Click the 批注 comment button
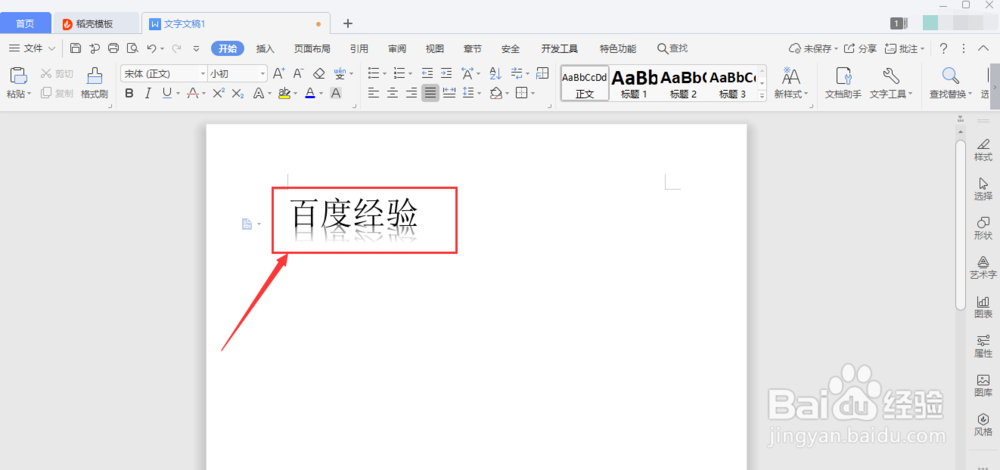This screenshot has height=470, width=1000. (x=904, y=48)
